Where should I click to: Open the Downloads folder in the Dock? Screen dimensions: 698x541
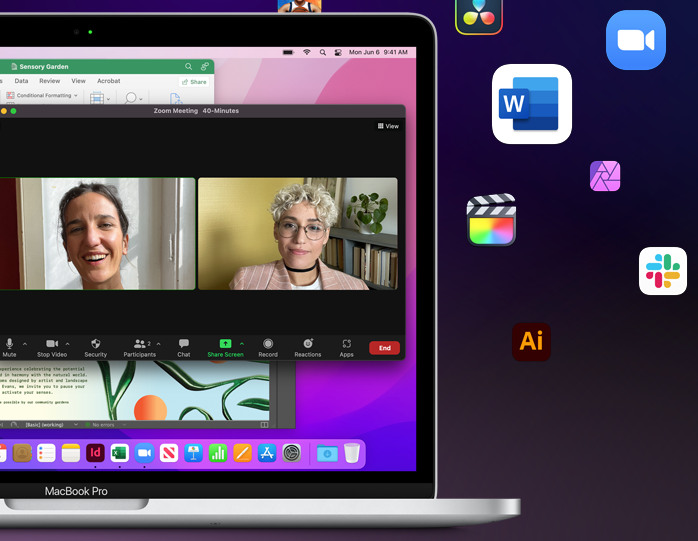coord(327,454)
